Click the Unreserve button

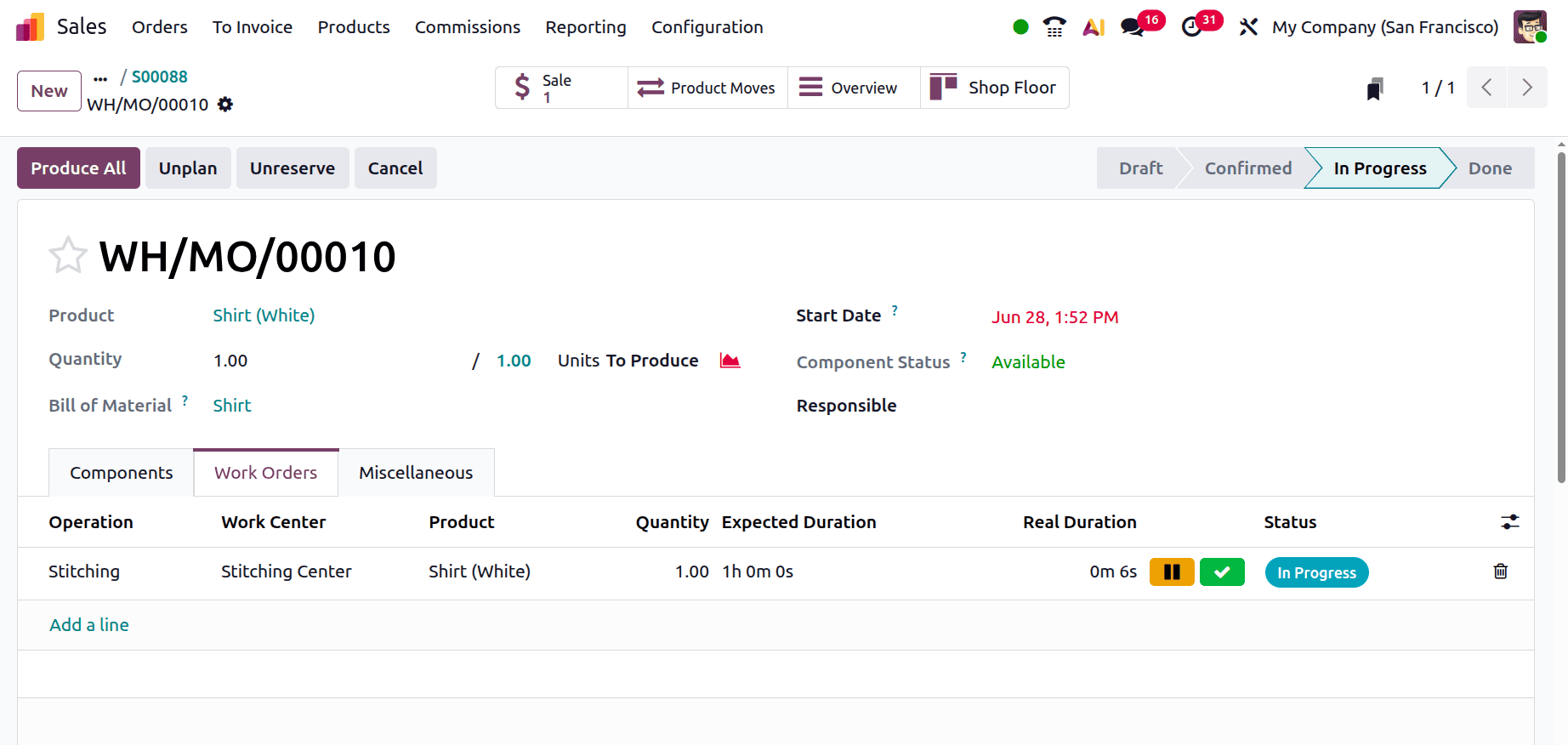click(293, 168)
